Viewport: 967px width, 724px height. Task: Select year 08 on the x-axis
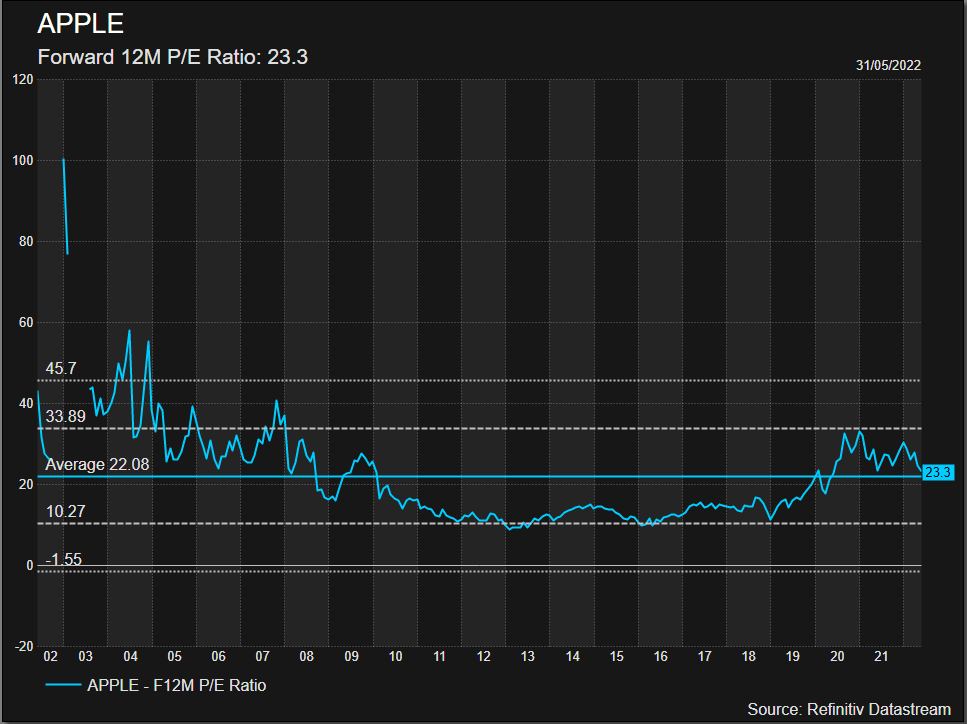pyautogui.click(x=307, y=656)
